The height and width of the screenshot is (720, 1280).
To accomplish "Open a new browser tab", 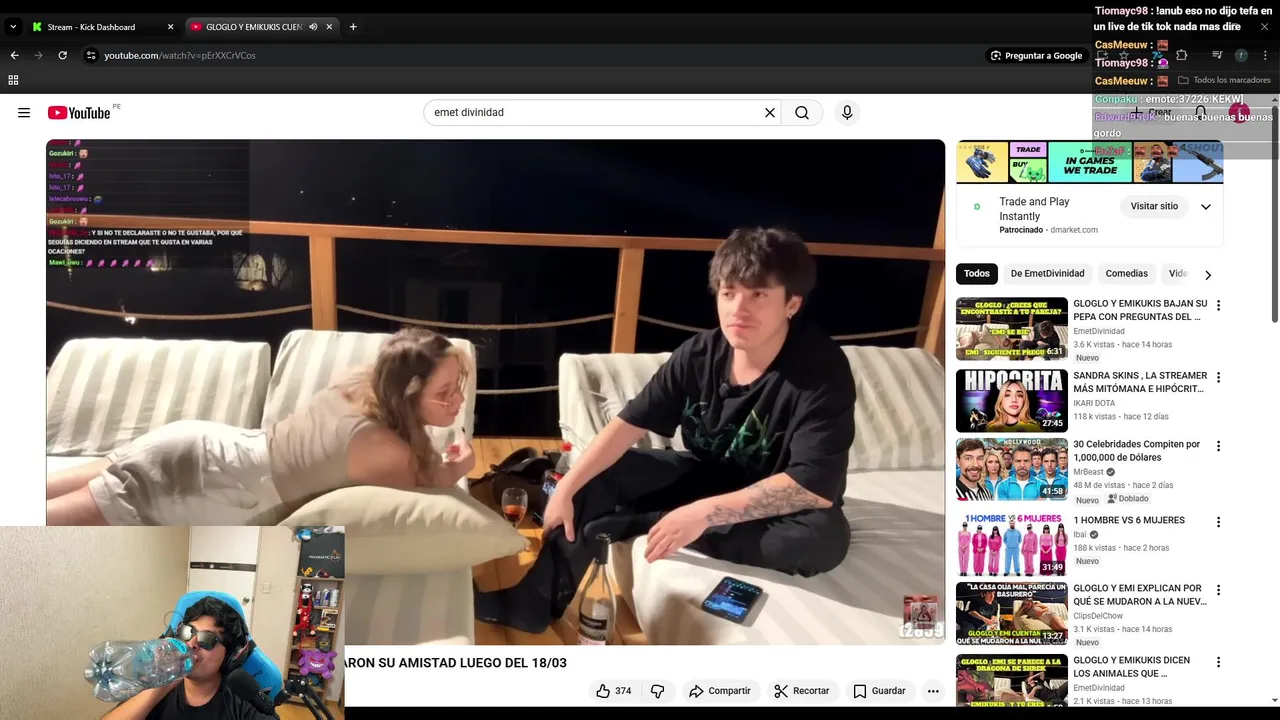I will coord(353,27).
